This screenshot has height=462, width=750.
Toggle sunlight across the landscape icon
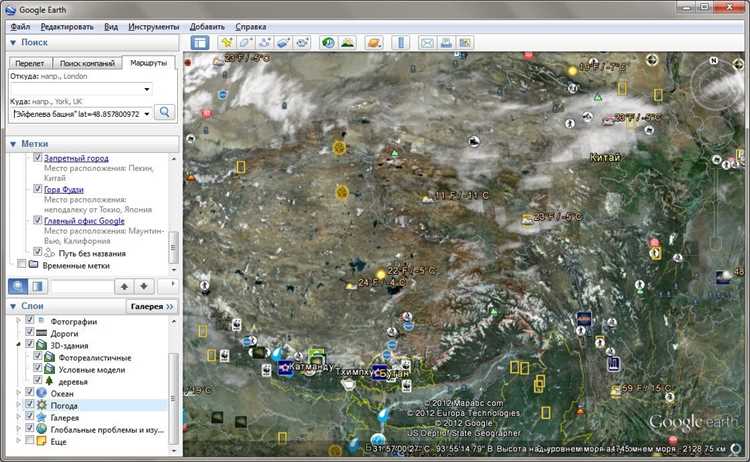click(x=348, y=43)
